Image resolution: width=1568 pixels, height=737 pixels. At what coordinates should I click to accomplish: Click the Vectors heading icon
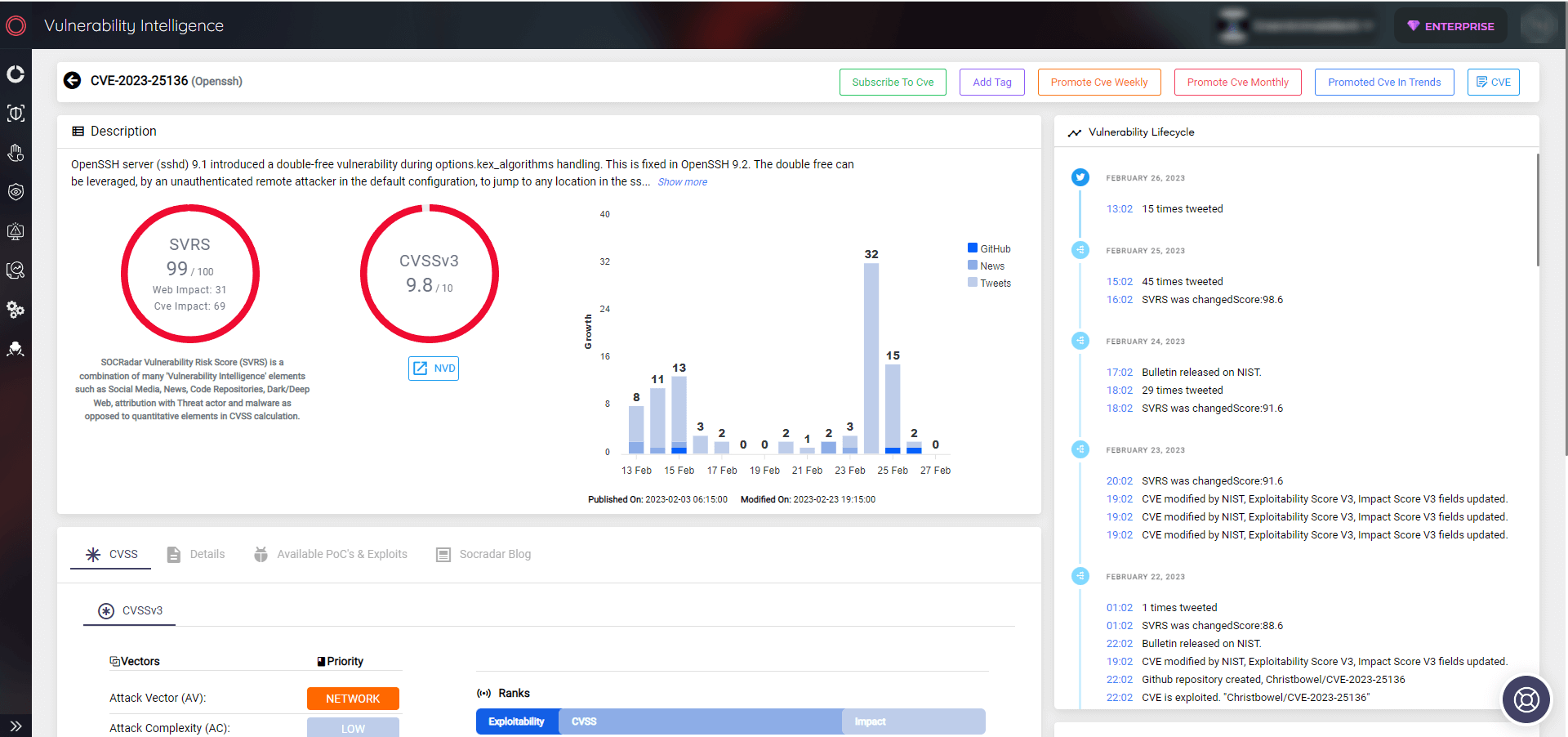(114, 661)
